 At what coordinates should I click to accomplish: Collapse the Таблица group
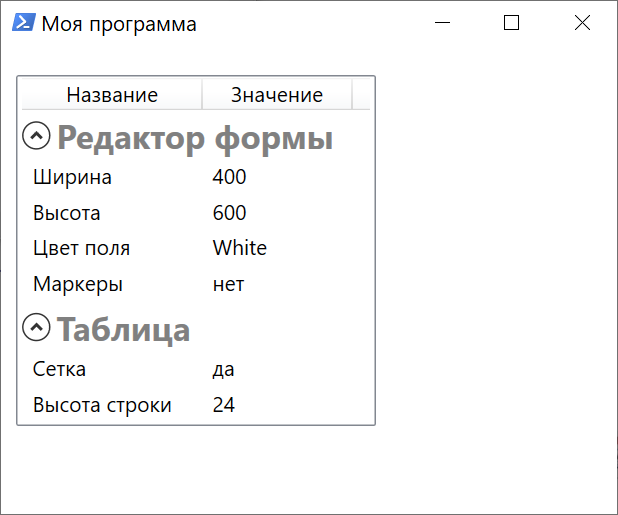pyautogui.click(x=36, y=327)
